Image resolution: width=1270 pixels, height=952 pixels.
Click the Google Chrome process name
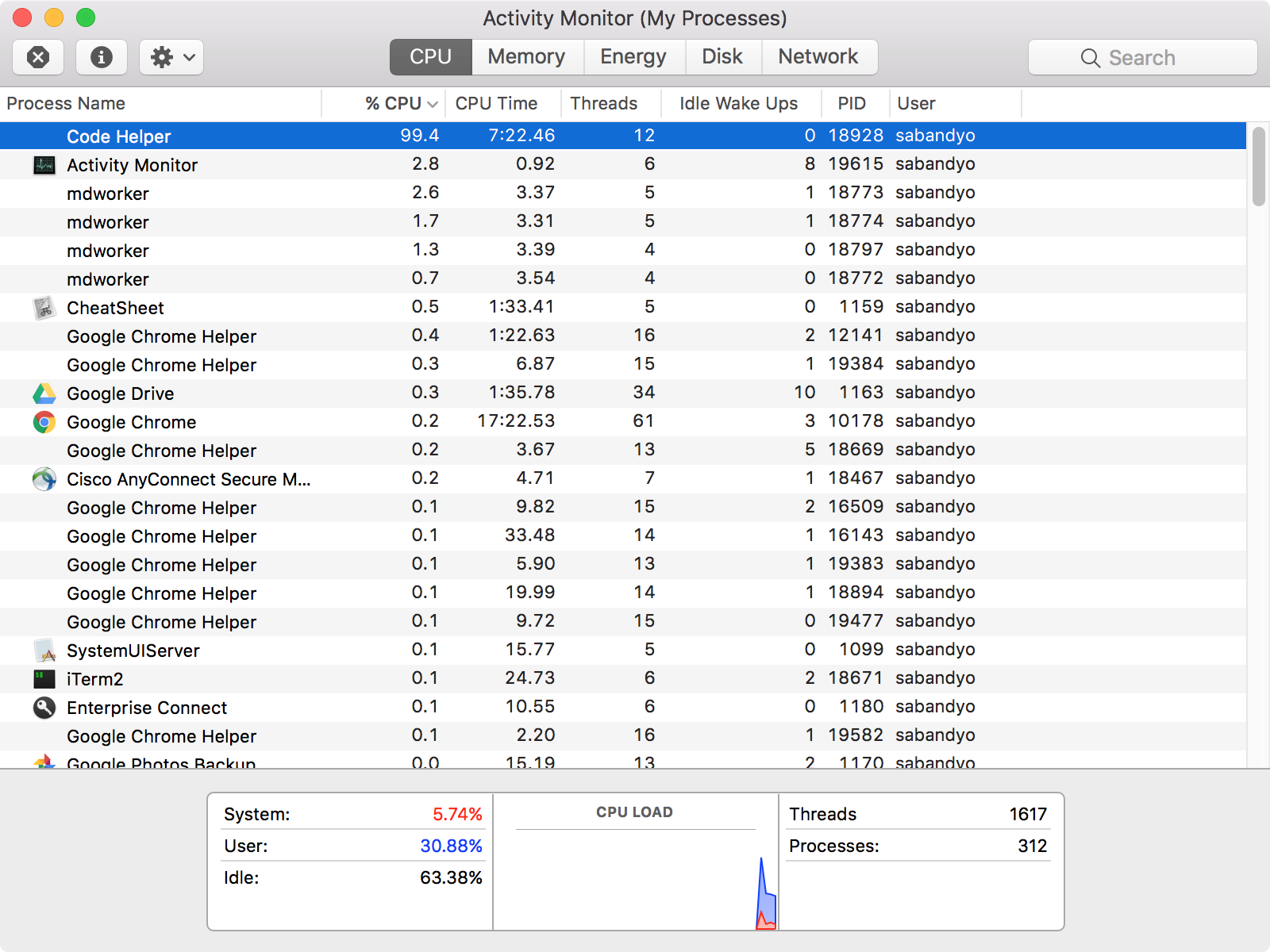tap(132, 422)
